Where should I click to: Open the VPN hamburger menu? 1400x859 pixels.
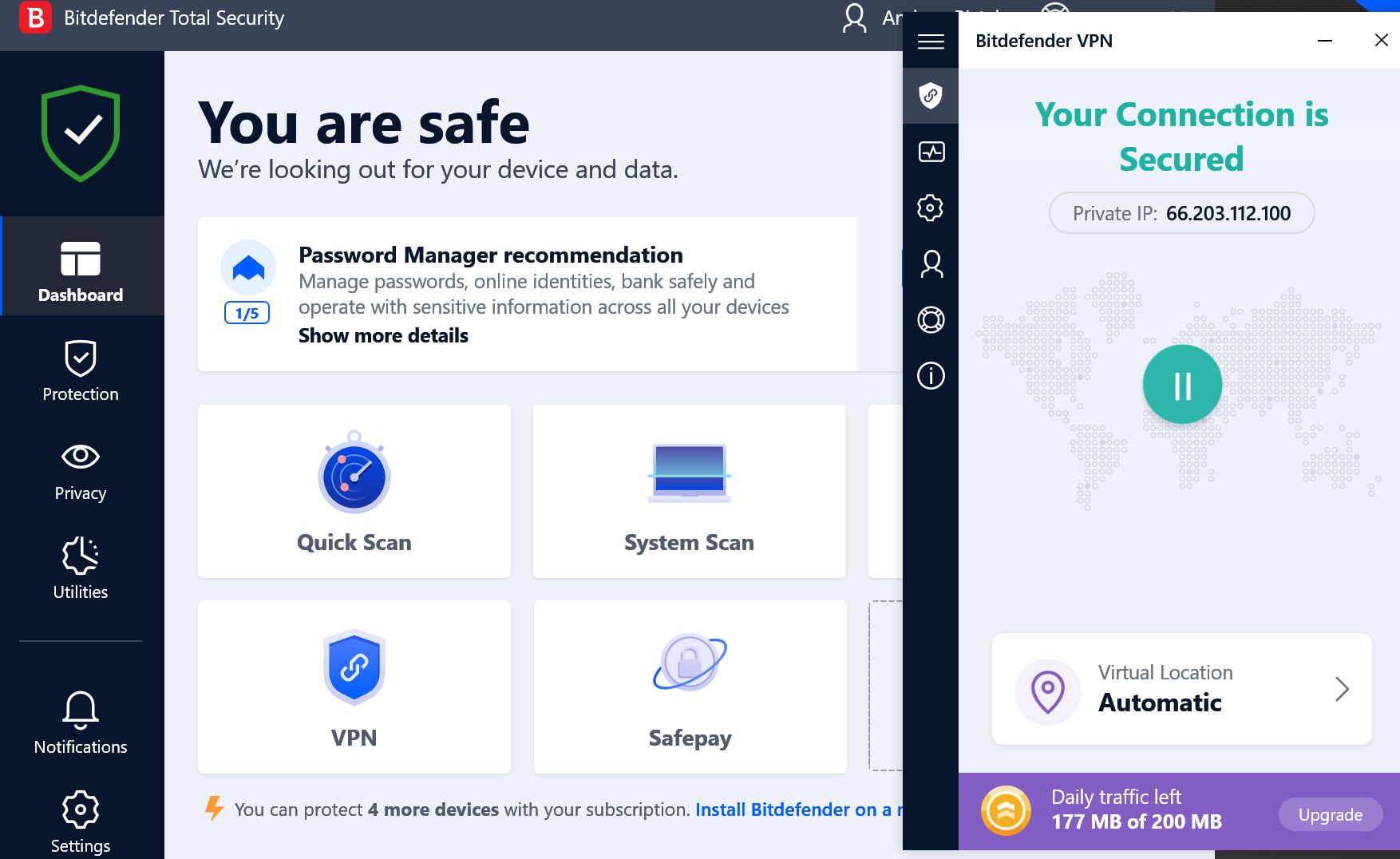point(931,41)
